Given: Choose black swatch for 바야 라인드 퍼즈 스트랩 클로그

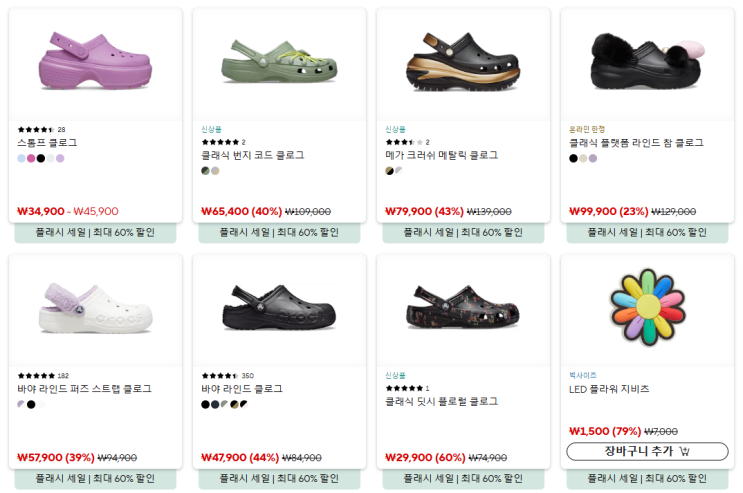Looking at the screenshot, I should (x=31, y=404).
